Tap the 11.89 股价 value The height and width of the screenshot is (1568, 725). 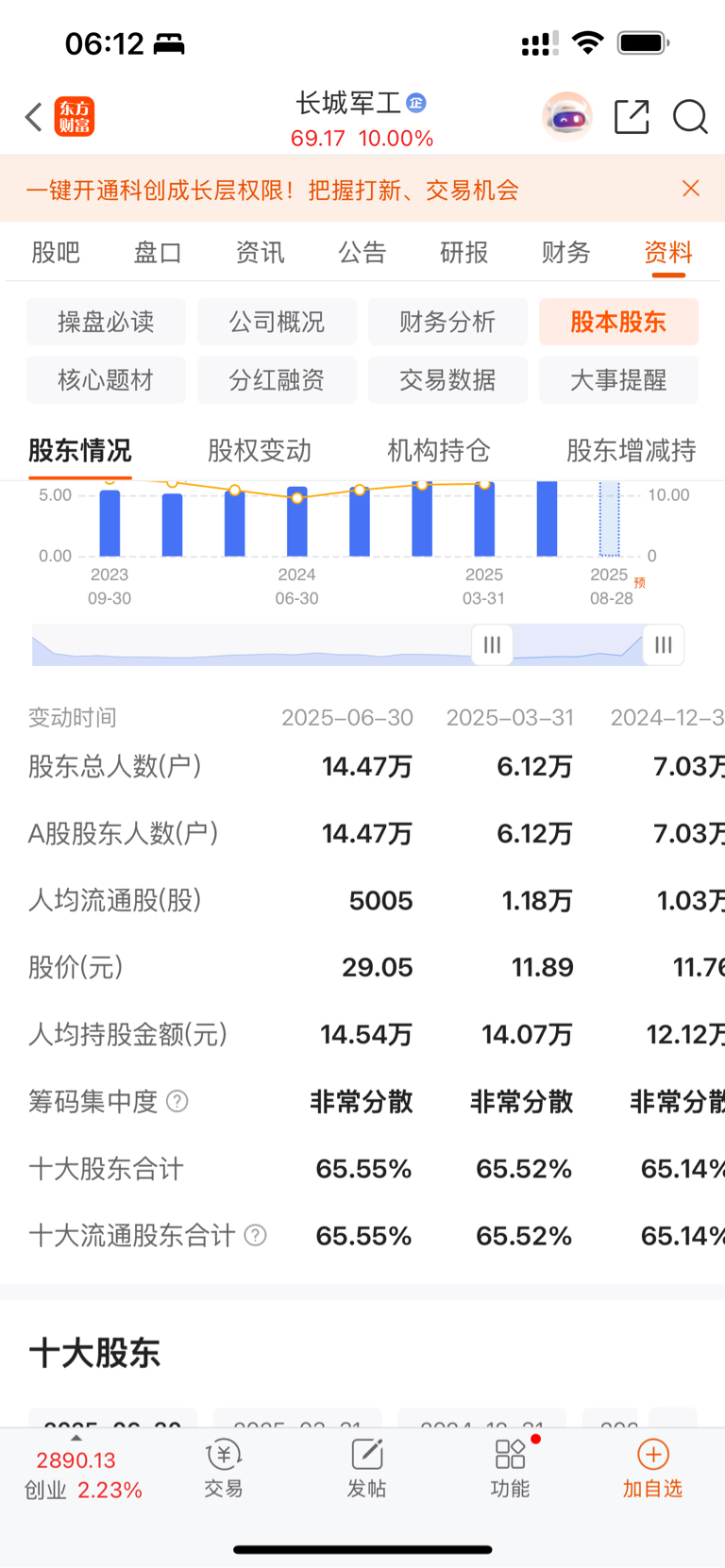coord(543,967)
